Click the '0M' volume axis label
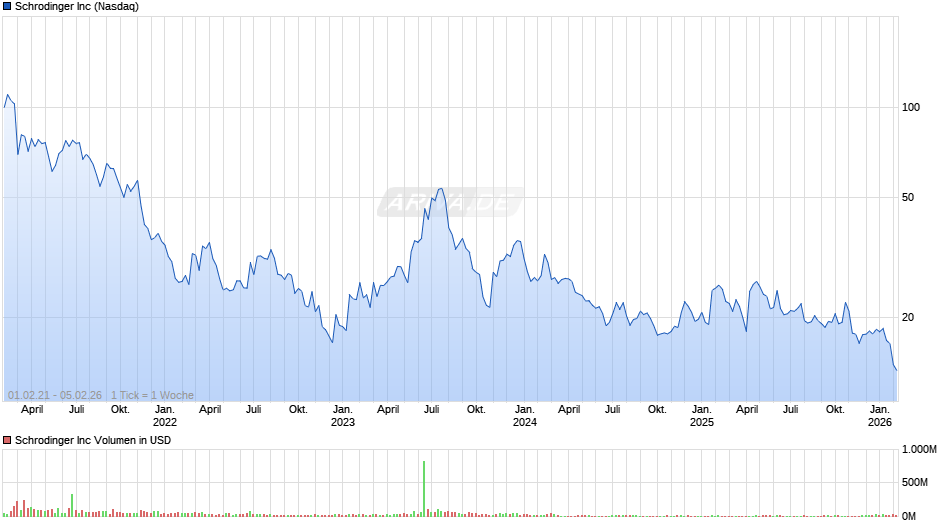This screenshot has width=940, height=526. click(909, 516)
